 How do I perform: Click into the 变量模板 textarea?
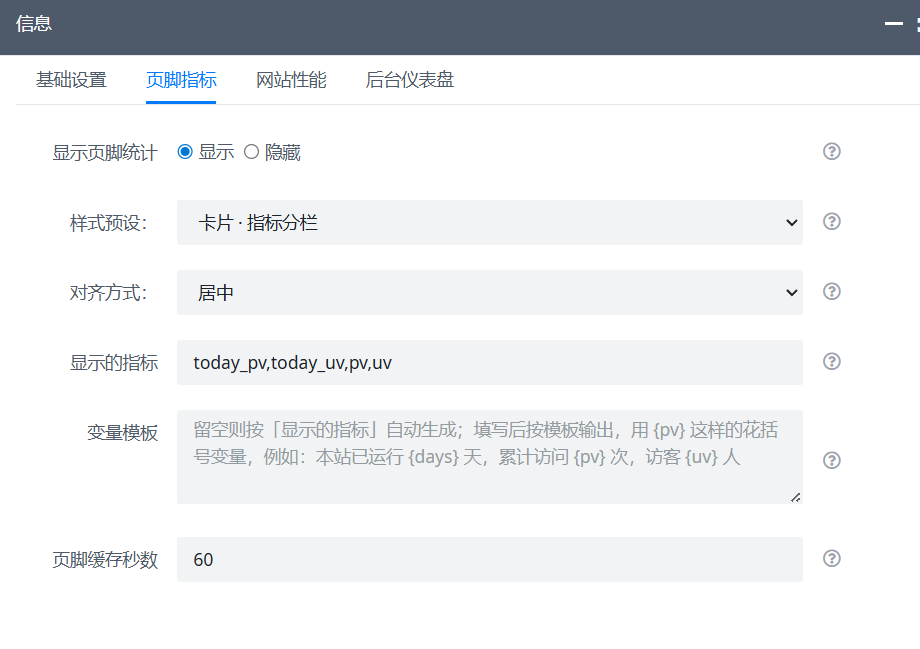click(x=490, y=457)
